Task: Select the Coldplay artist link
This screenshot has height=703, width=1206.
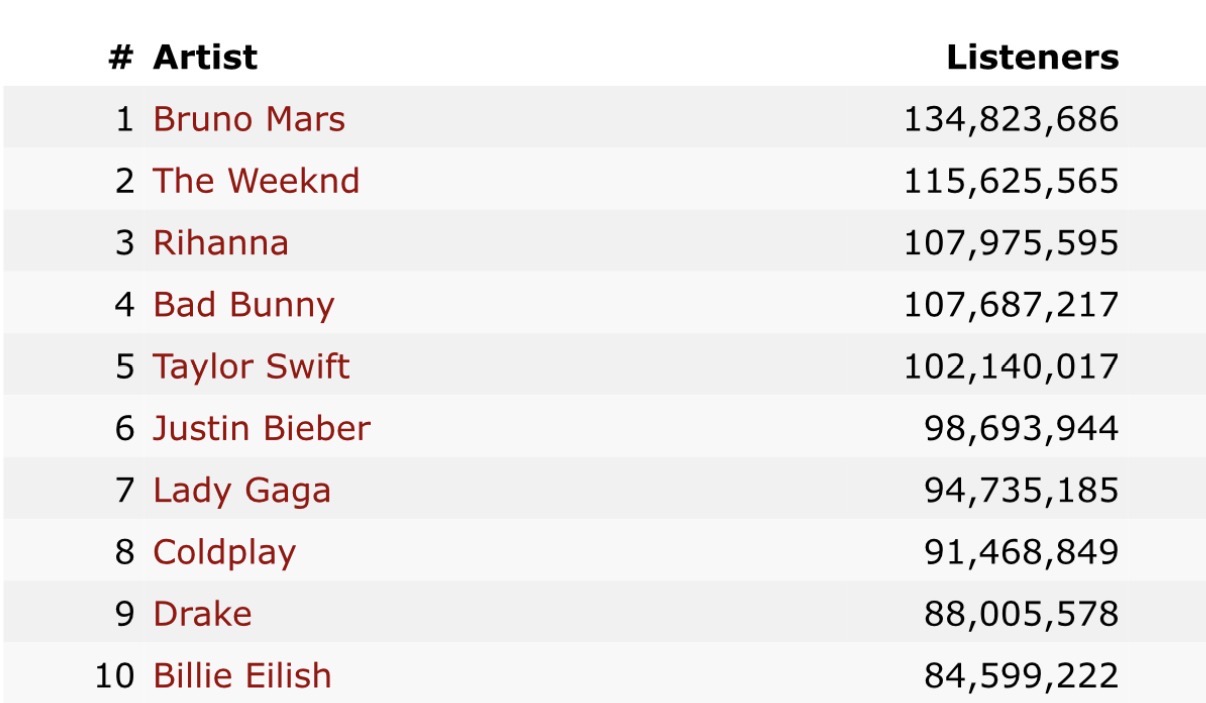Action: click(225, 553)
